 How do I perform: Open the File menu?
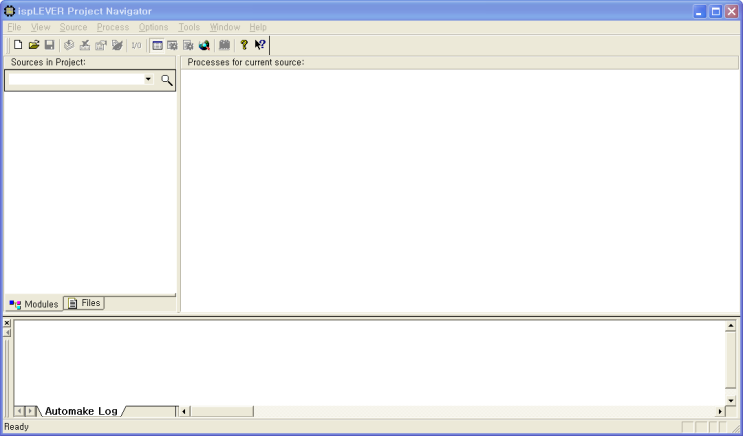[x=15, y=27]
